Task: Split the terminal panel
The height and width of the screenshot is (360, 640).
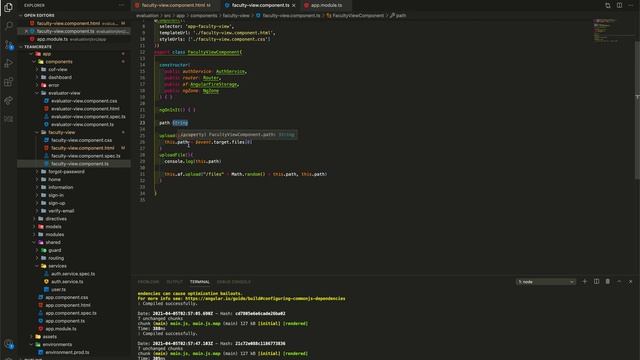Action: click(x=596, y=282)
